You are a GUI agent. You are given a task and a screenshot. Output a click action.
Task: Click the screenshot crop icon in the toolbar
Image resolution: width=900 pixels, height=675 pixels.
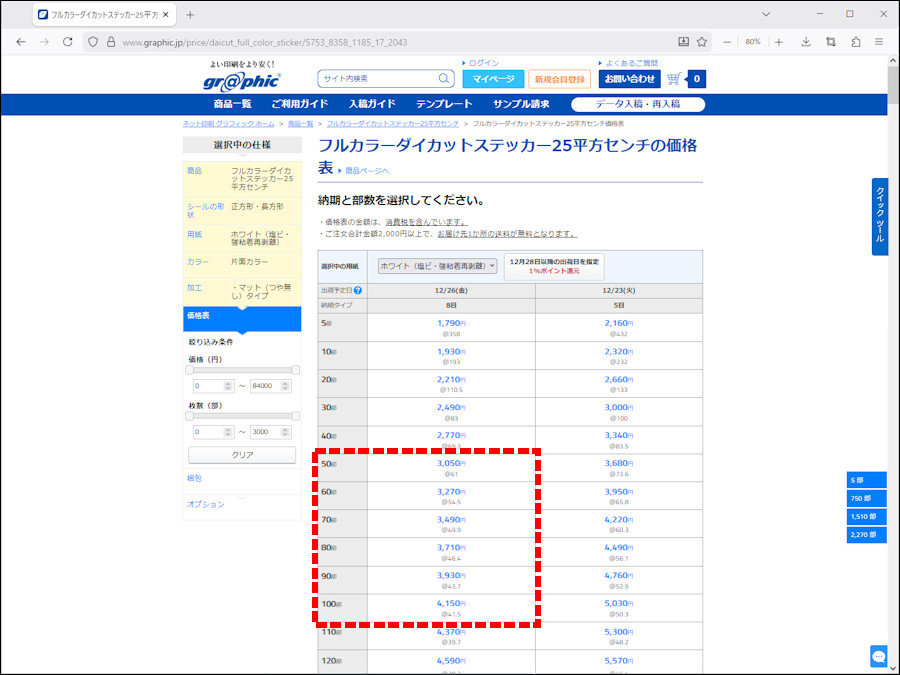pos(831,42)
